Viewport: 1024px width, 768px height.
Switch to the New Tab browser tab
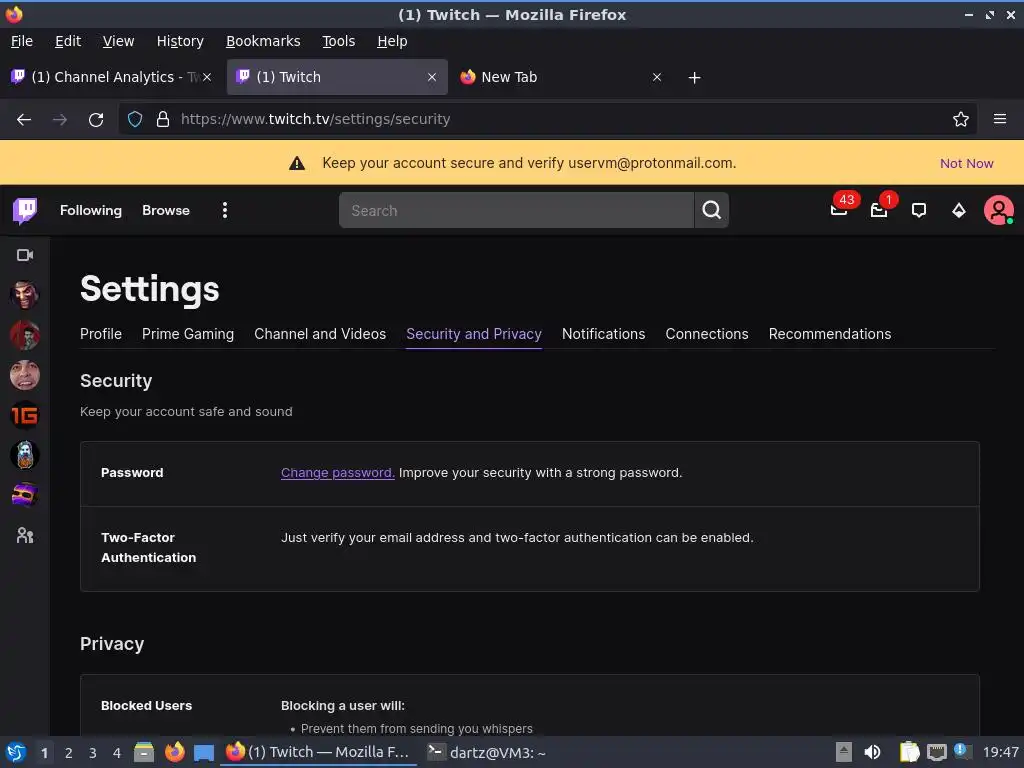point(562,77)
